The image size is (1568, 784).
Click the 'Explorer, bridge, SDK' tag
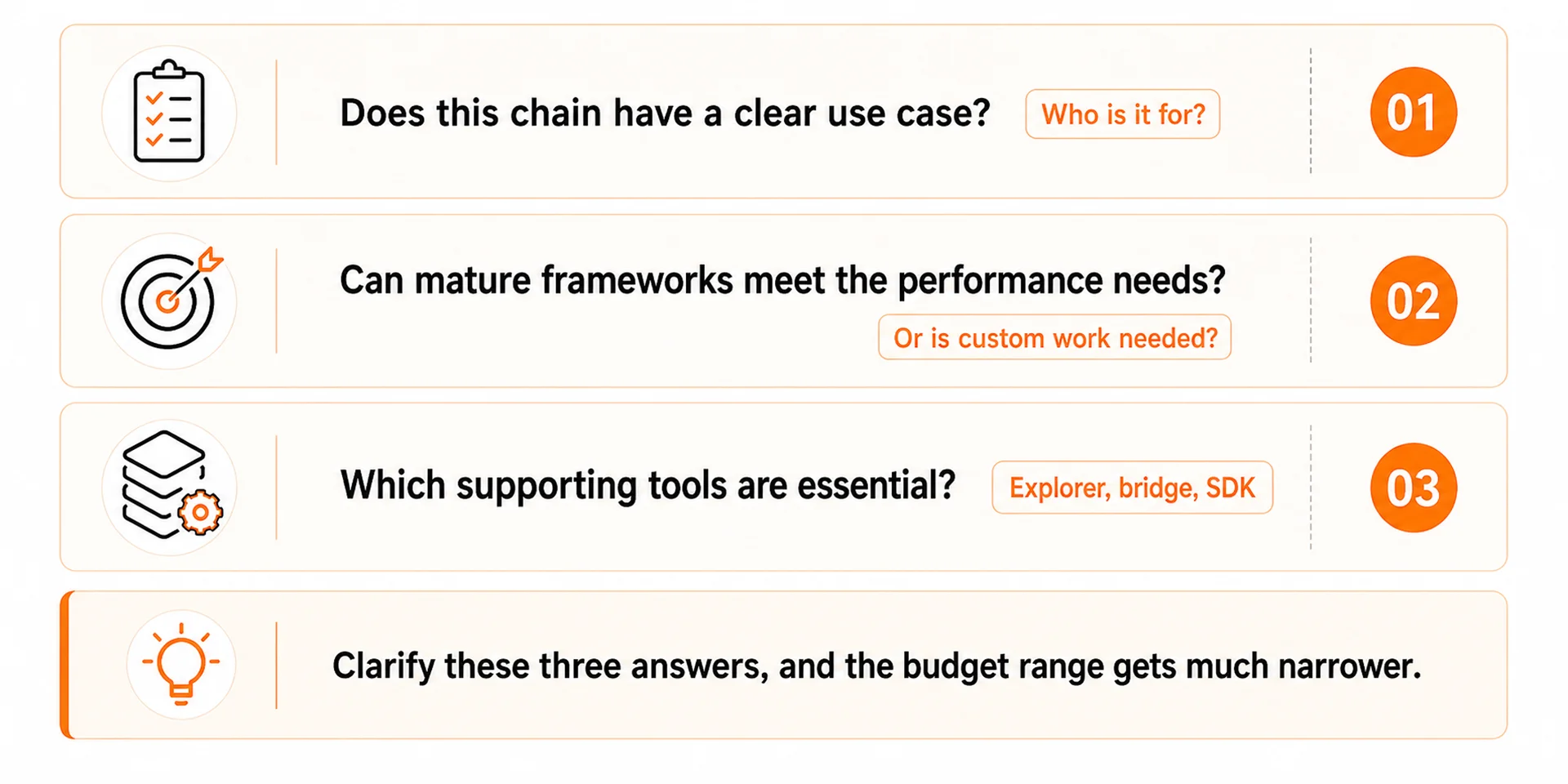(x=1132, y=488)
